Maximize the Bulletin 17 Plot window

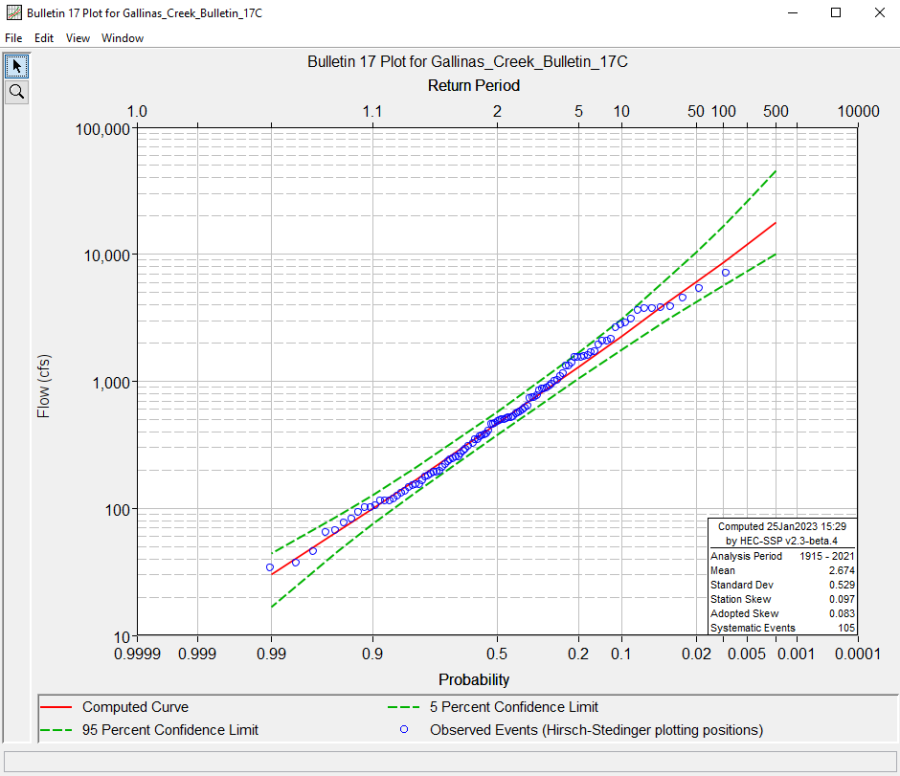[x=836, y=13]
